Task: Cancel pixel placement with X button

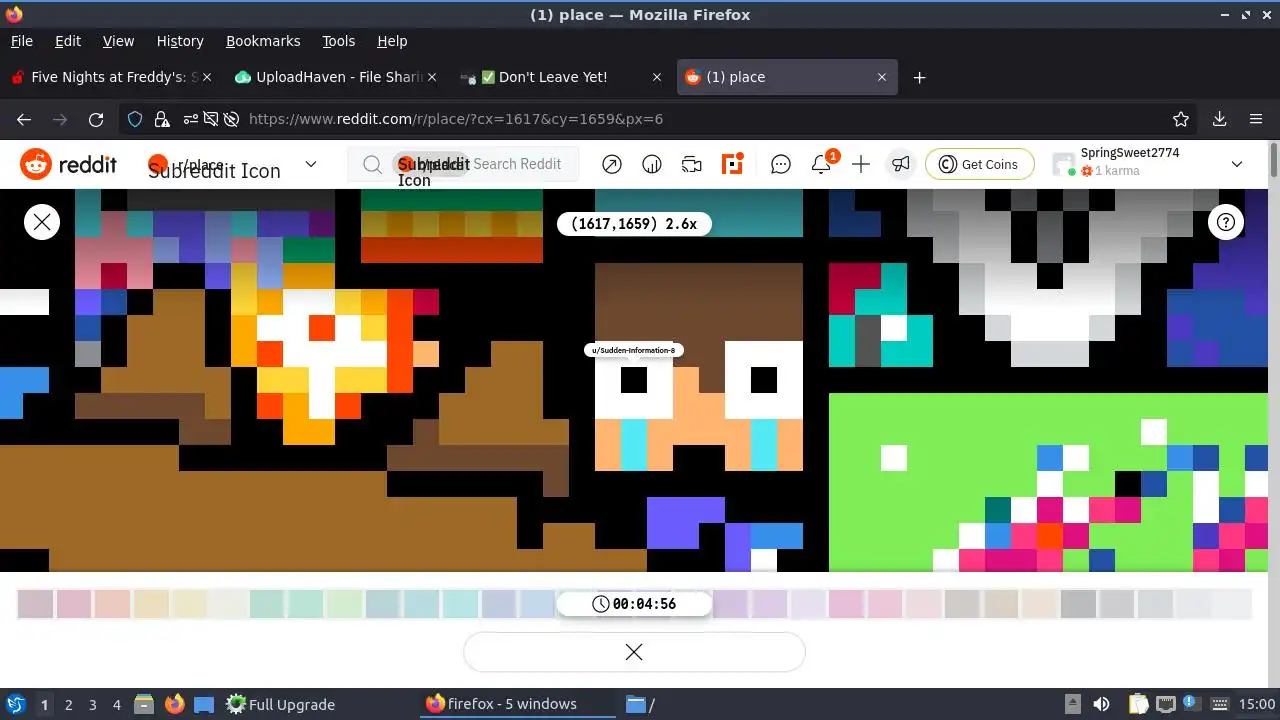Action: pos(634,652)
